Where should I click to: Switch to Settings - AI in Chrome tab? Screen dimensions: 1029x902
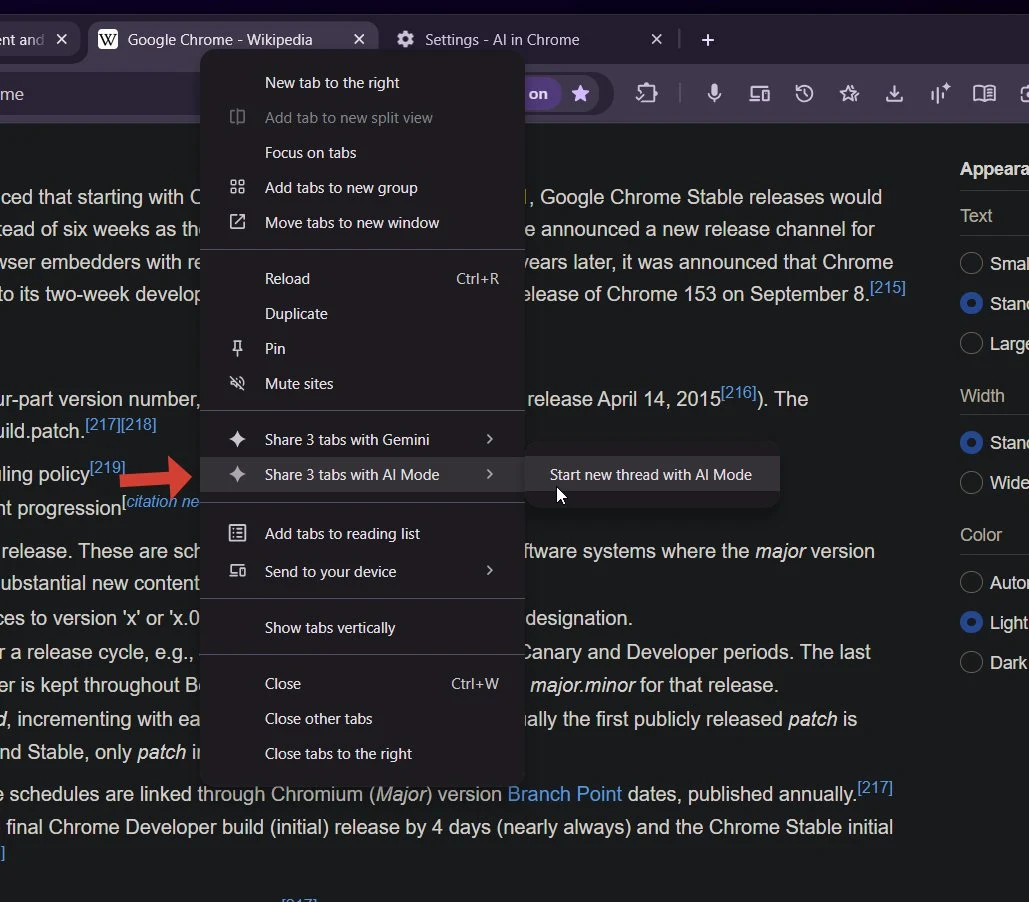(x=528, y=39)
